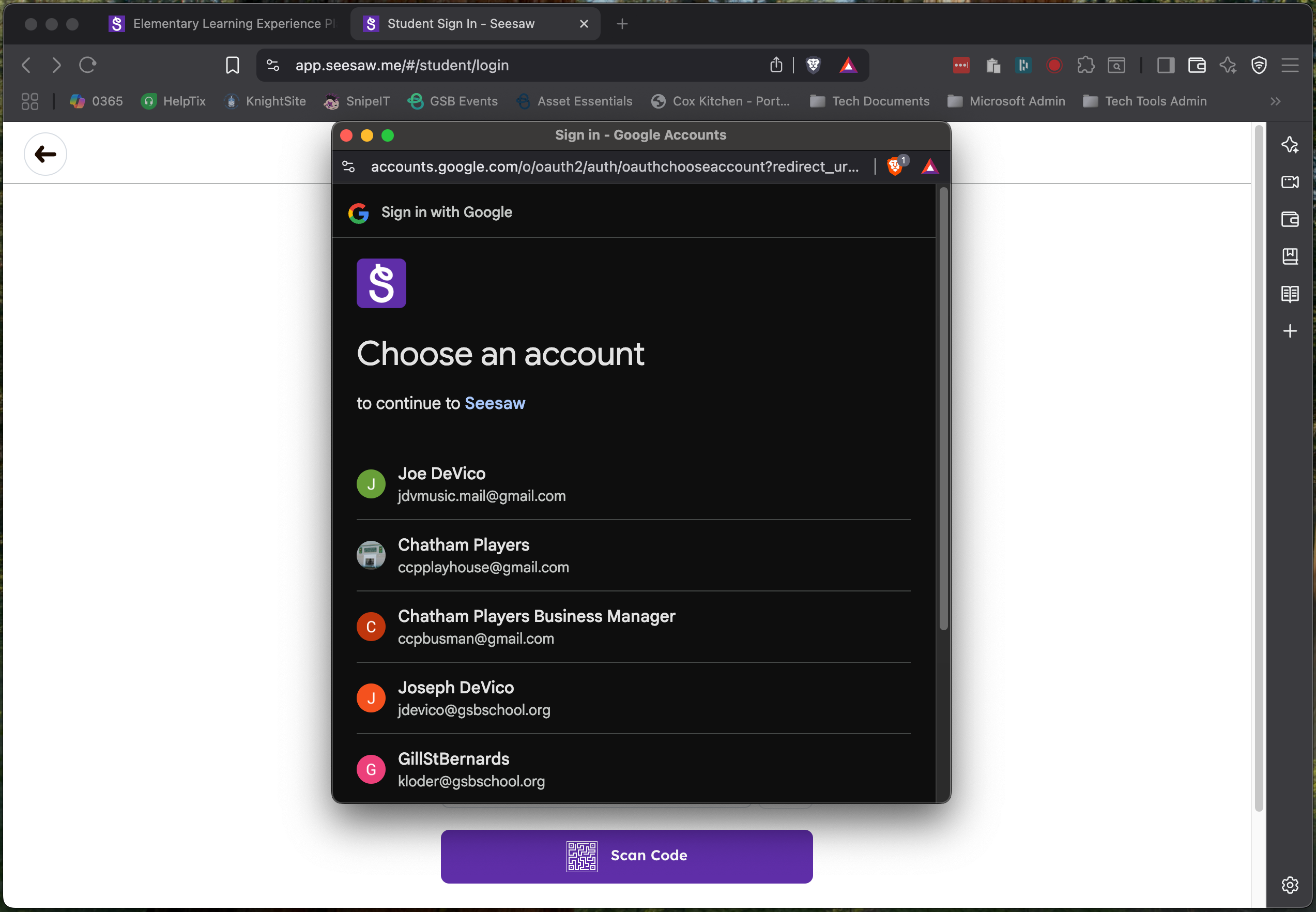Toggle the sidebar panel visibility button

tap(1165, 65)
